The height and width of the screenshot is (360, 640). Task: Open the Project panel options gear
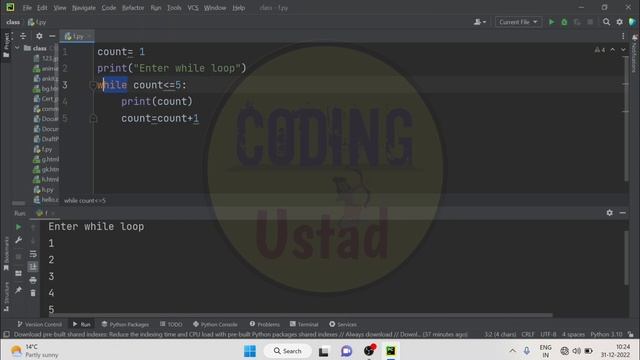pyautogui.click(x=39, y=36)
